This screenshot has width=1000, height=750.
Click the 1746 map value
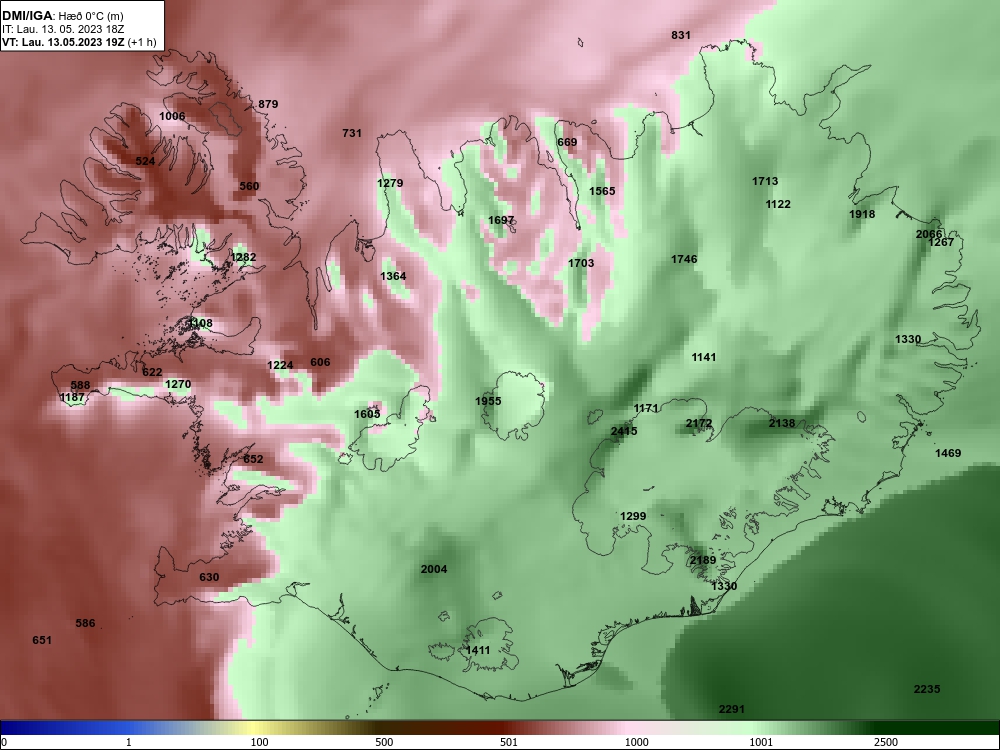coord(684,259)
